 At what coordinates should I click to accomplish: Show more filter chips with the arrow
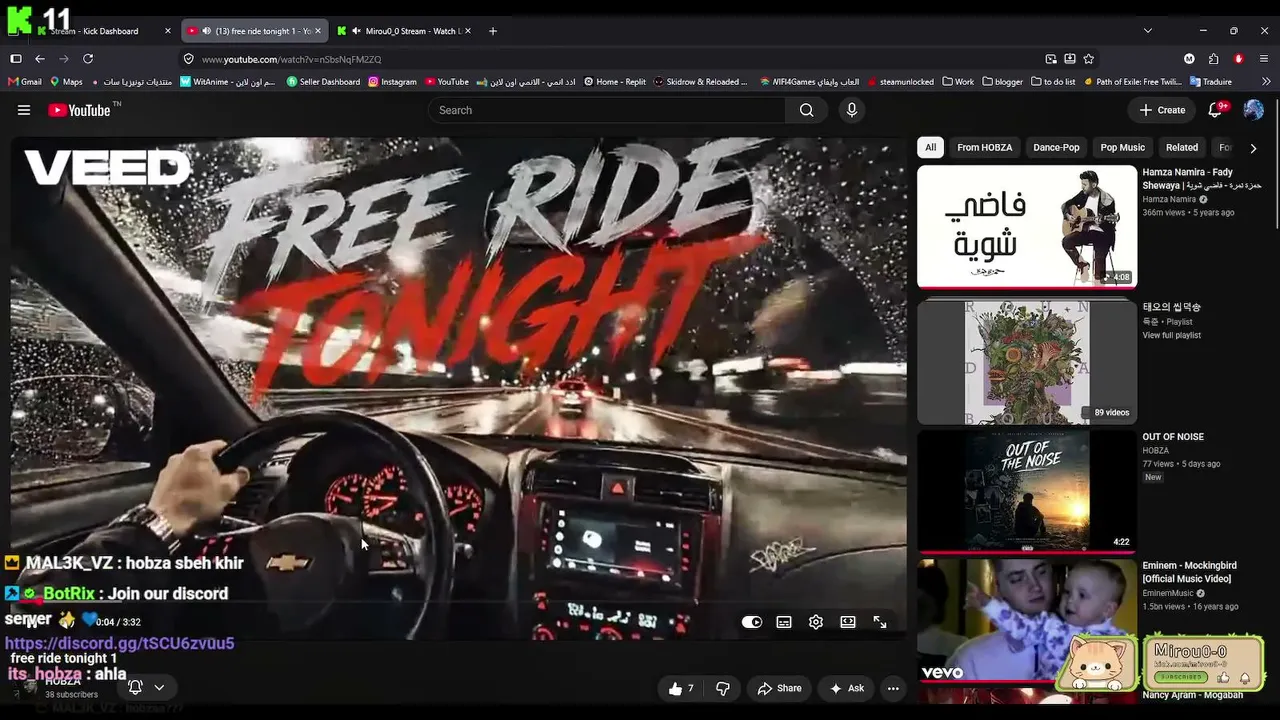(1253, 148)
